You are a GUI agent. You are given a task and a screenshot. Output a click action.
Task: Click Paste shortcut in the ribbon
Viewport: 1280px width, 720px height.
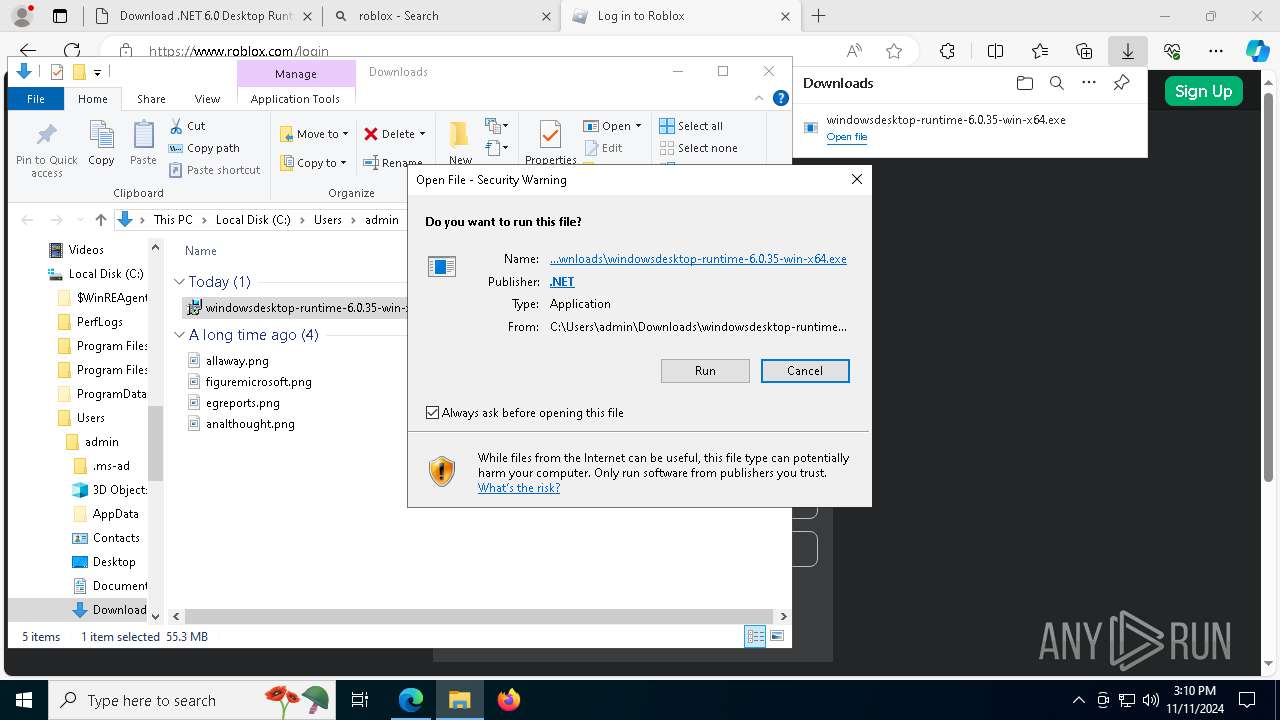click(x=214, y=170)
